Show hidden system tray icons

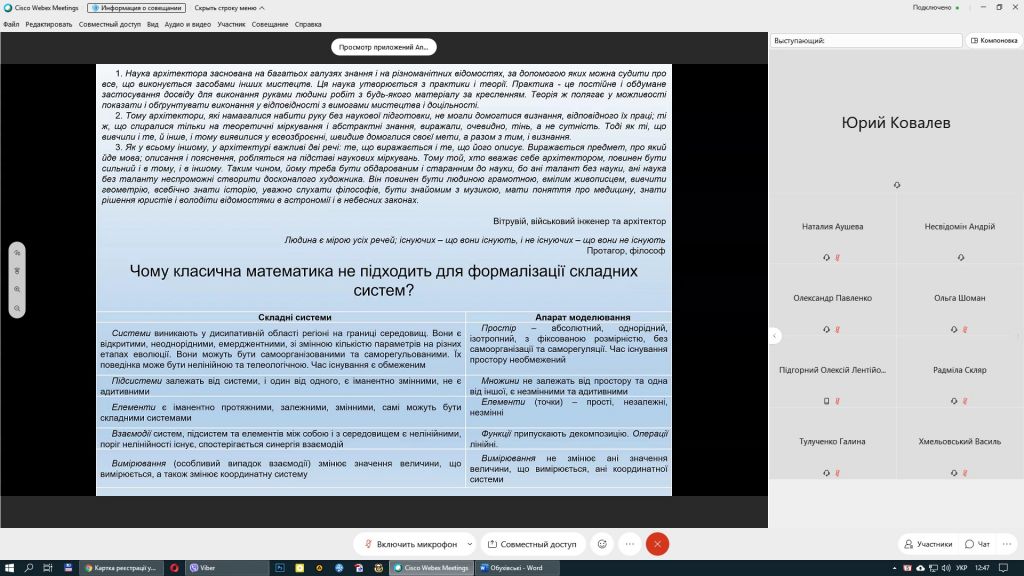coord(895,568)
